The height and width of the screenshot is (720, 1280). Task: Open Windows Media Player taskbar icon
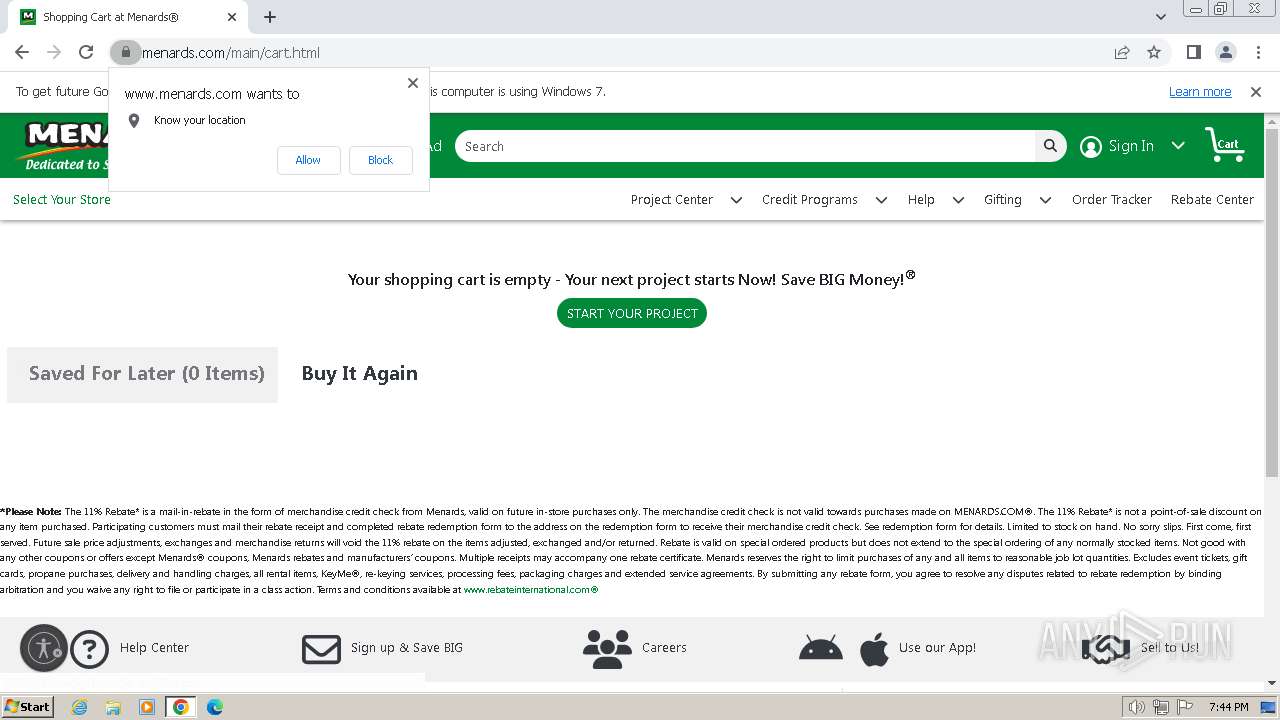click(x=147, y=707)
